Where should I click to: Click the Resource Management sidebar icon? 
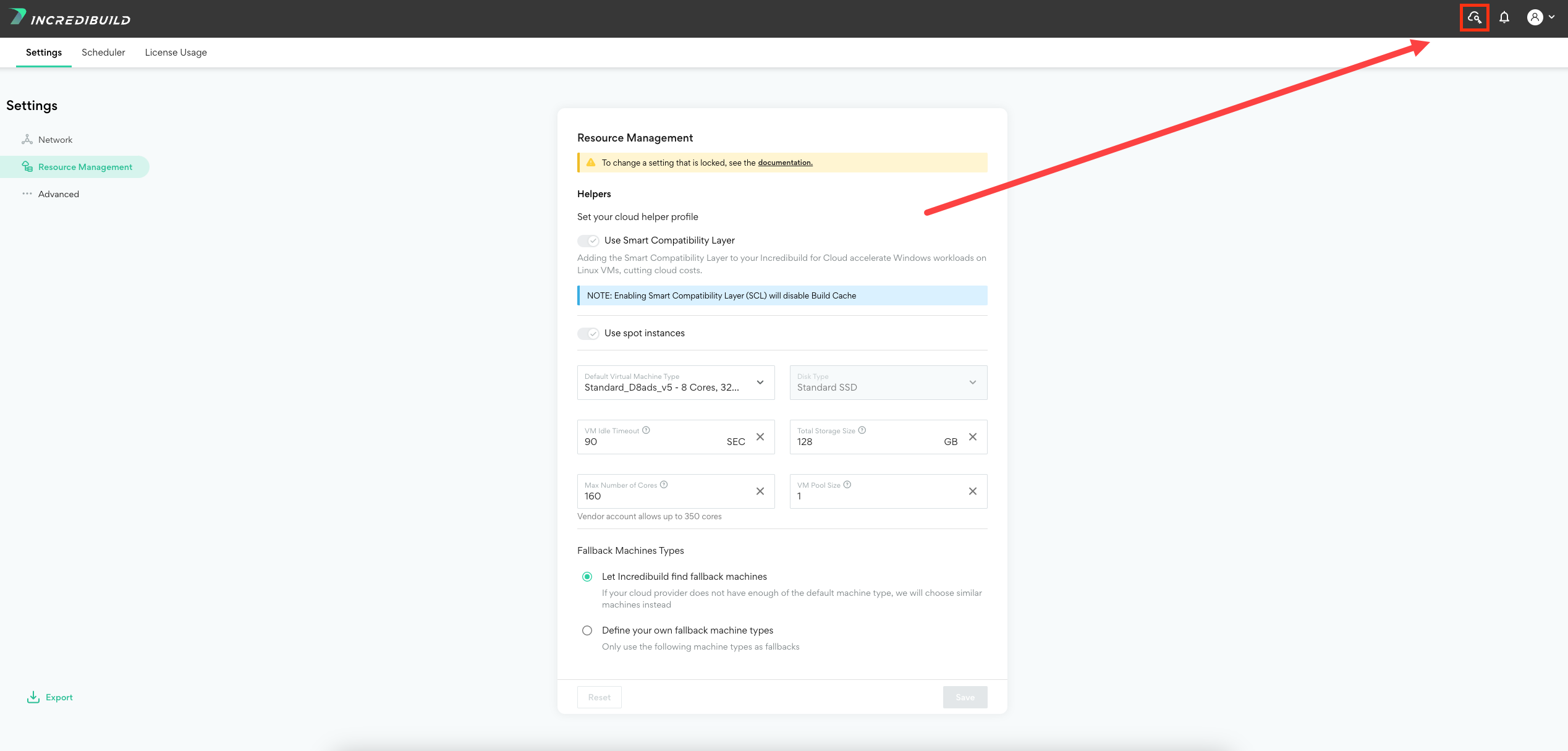point(27,167)
